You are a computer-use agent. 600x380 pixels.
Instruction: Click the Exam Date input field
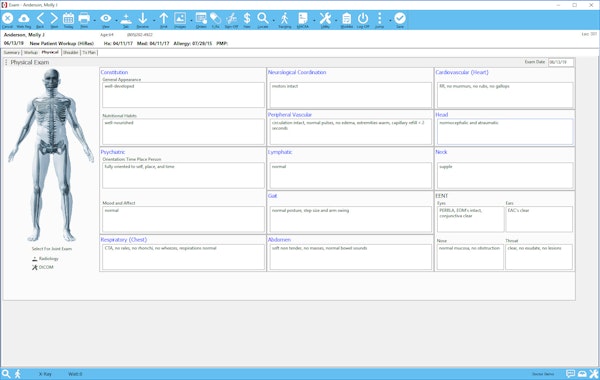coord(561,62)
